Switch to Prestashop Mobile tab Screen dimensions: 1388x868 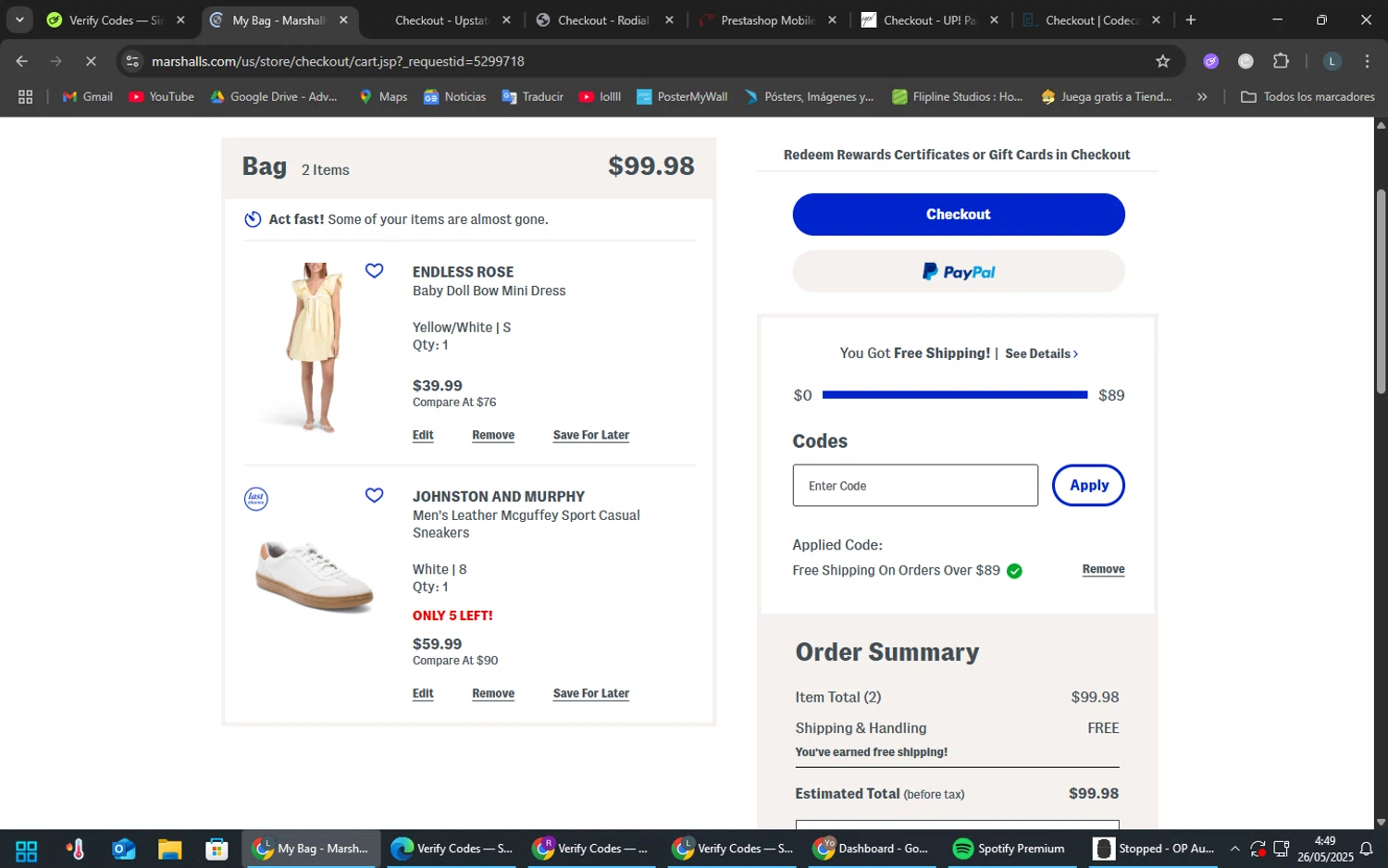click(767, 19)
